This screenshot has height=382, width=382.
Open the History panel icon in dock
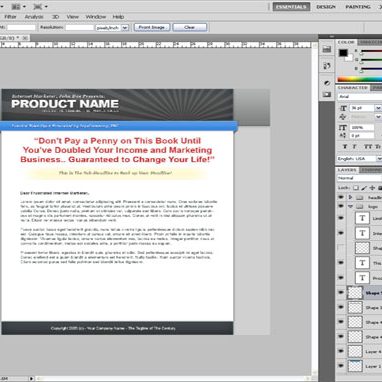point(327,66)
